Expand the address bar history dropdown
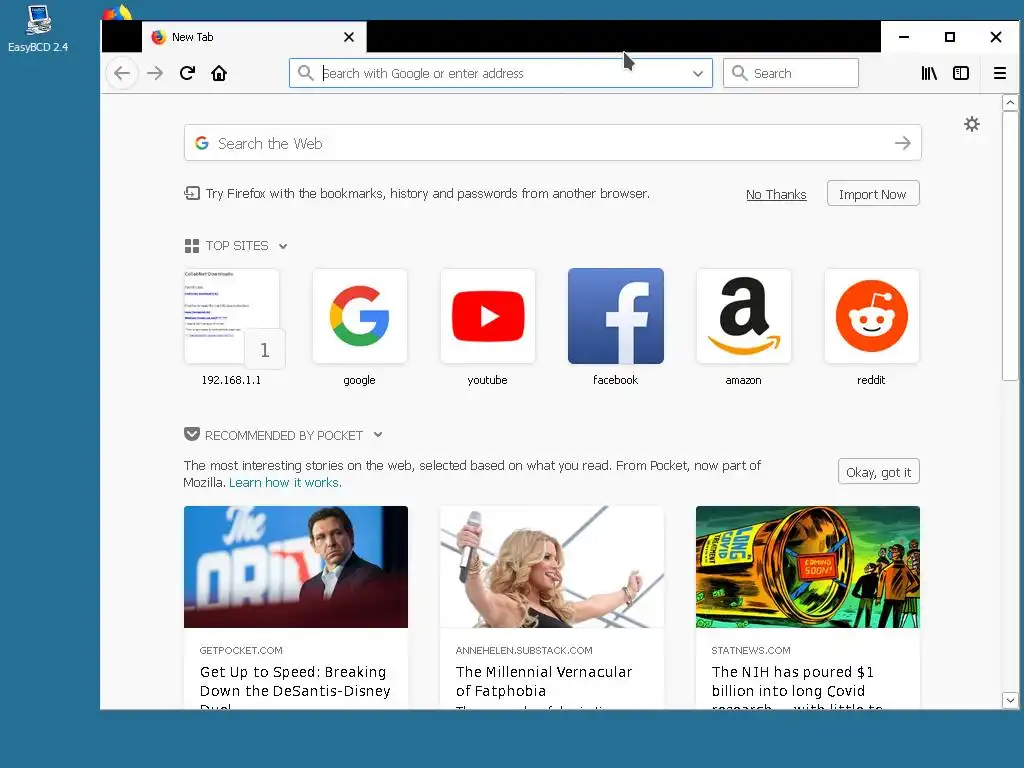The image size is (1024, 768). coord(697,73)
